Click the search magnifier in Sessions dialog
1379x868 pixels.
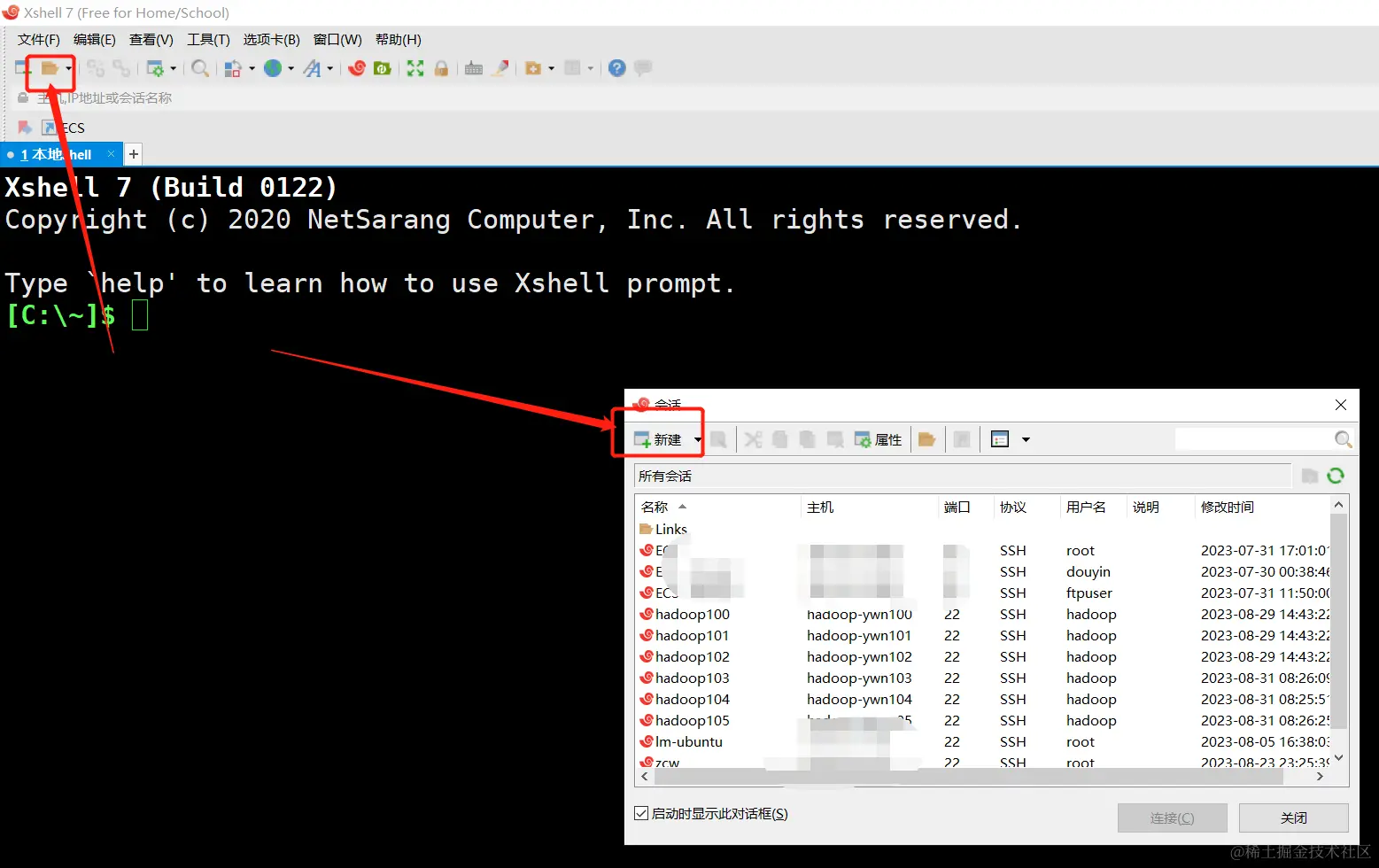click(1343, 439)
